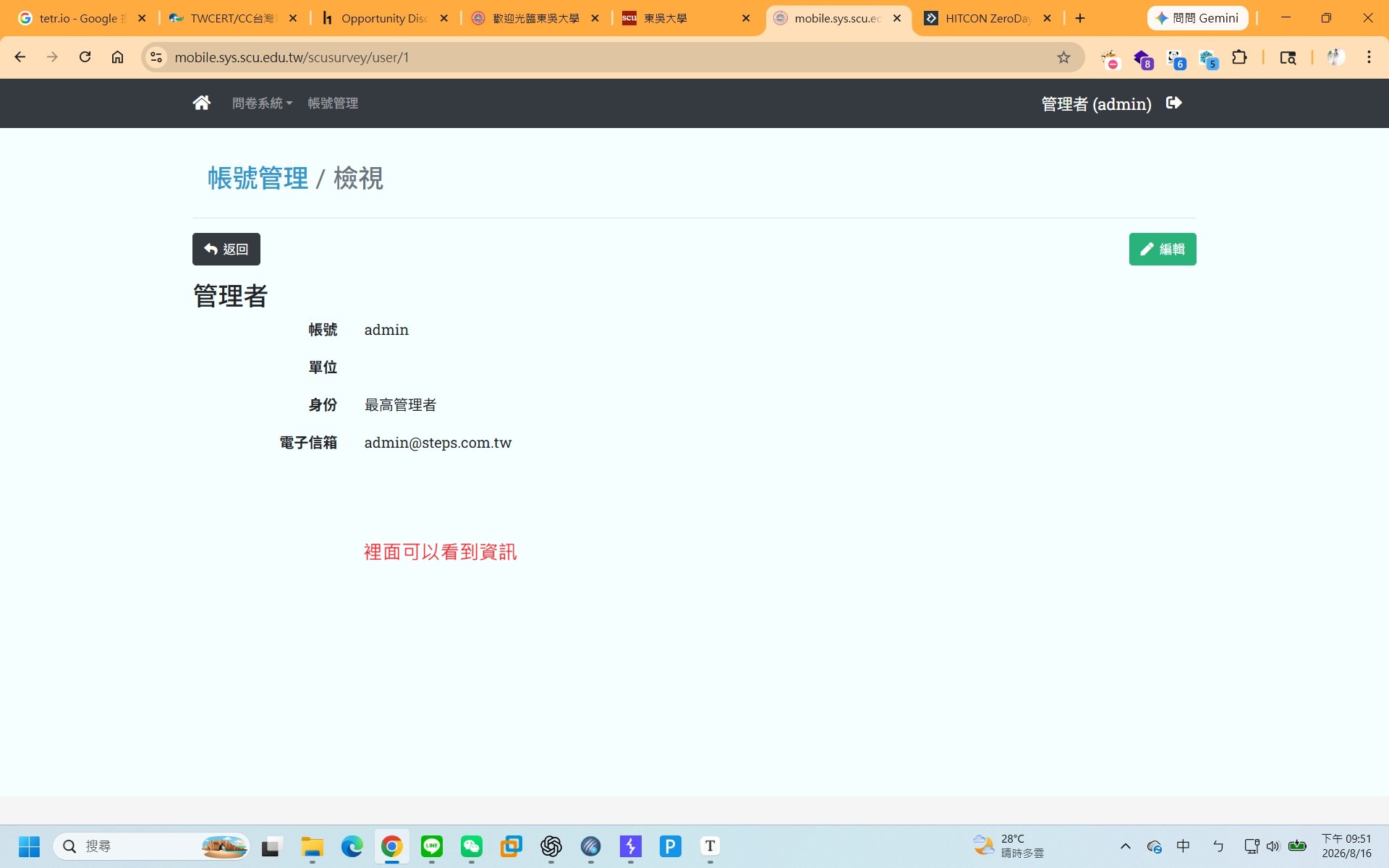Bookmark this page with the star icon
This screenshot has width=1389, height=868.
pyautogui.click(x=1063, y=57)
